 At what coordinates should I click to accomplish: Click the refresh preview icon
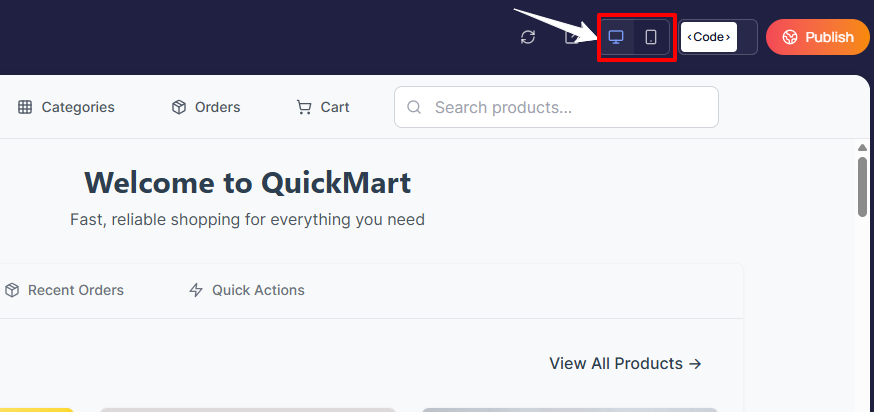click(x=528, y=37)
